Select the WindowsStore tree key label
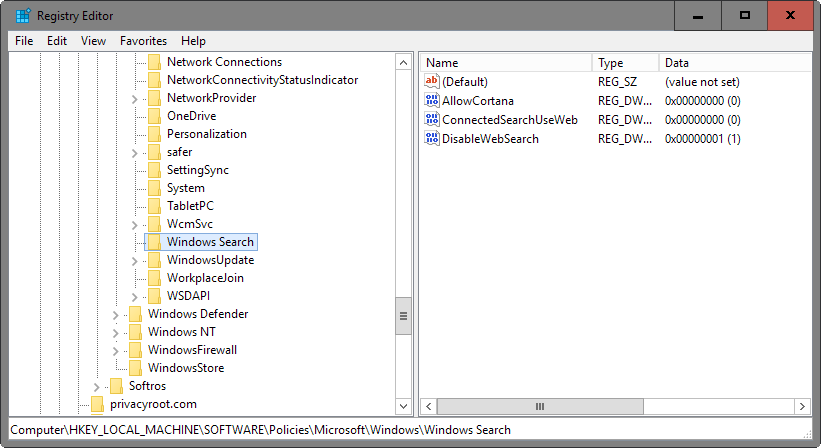 coord(186,368)
